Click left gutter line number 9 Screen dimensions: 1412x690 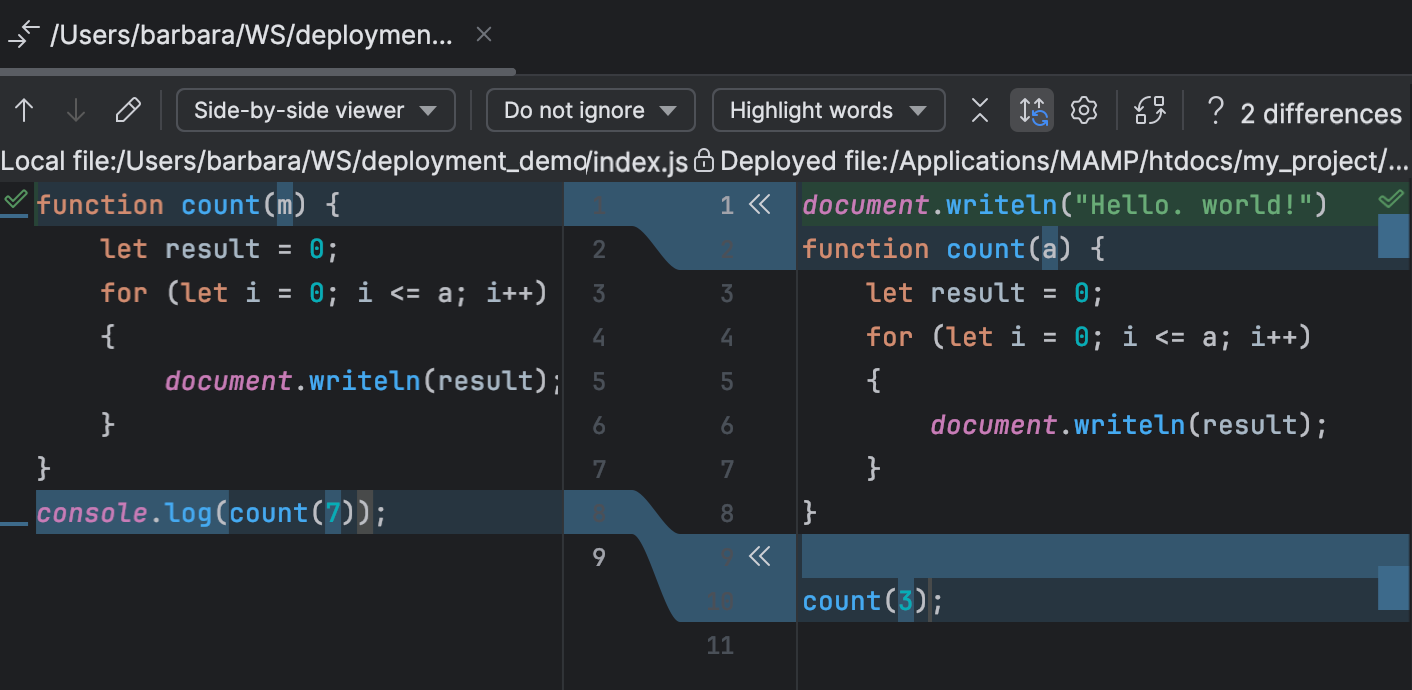click(x=598, y=557)
